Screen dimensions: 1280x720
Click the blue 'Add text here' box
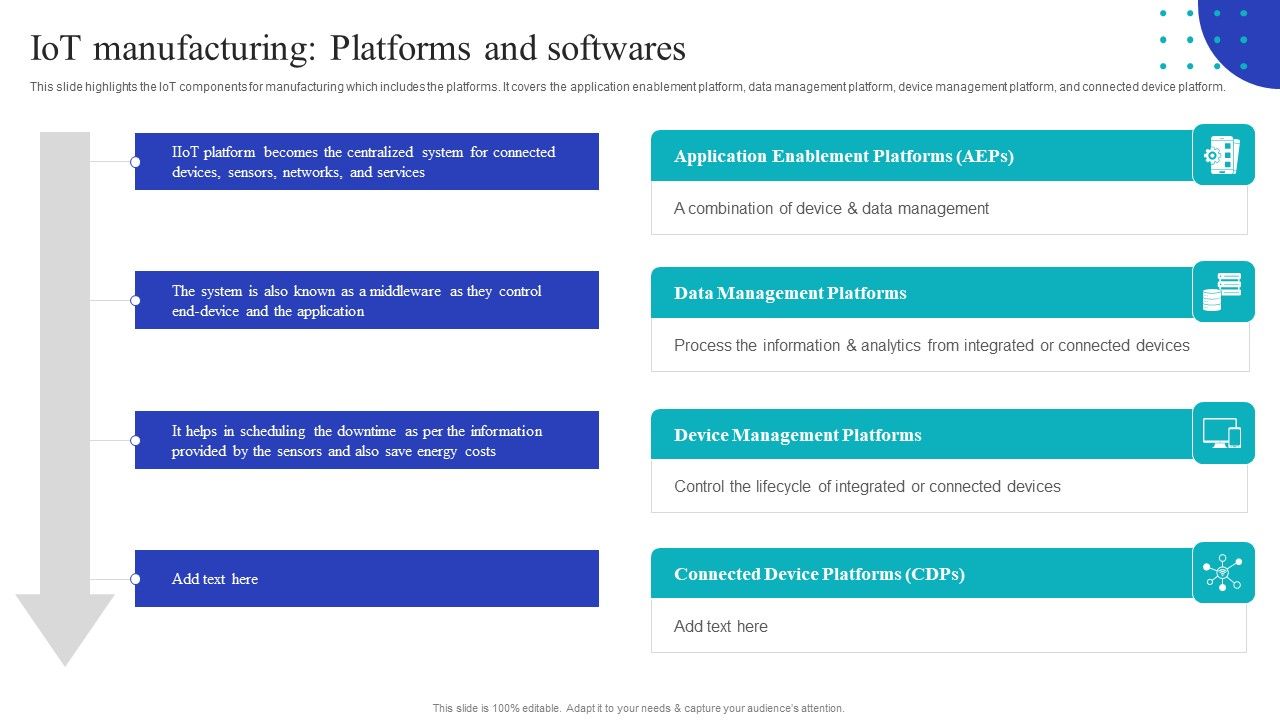367,578
